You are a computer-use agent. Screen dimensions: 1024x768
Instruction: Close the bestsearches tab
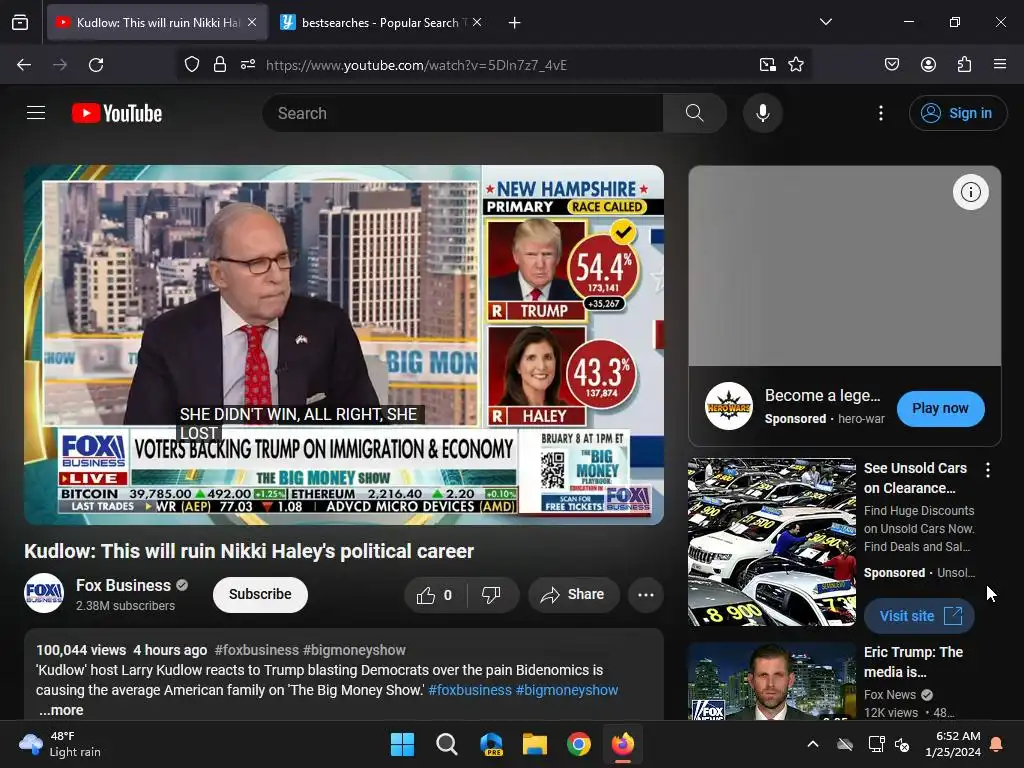pyautogui.click(x=477, y=22)
